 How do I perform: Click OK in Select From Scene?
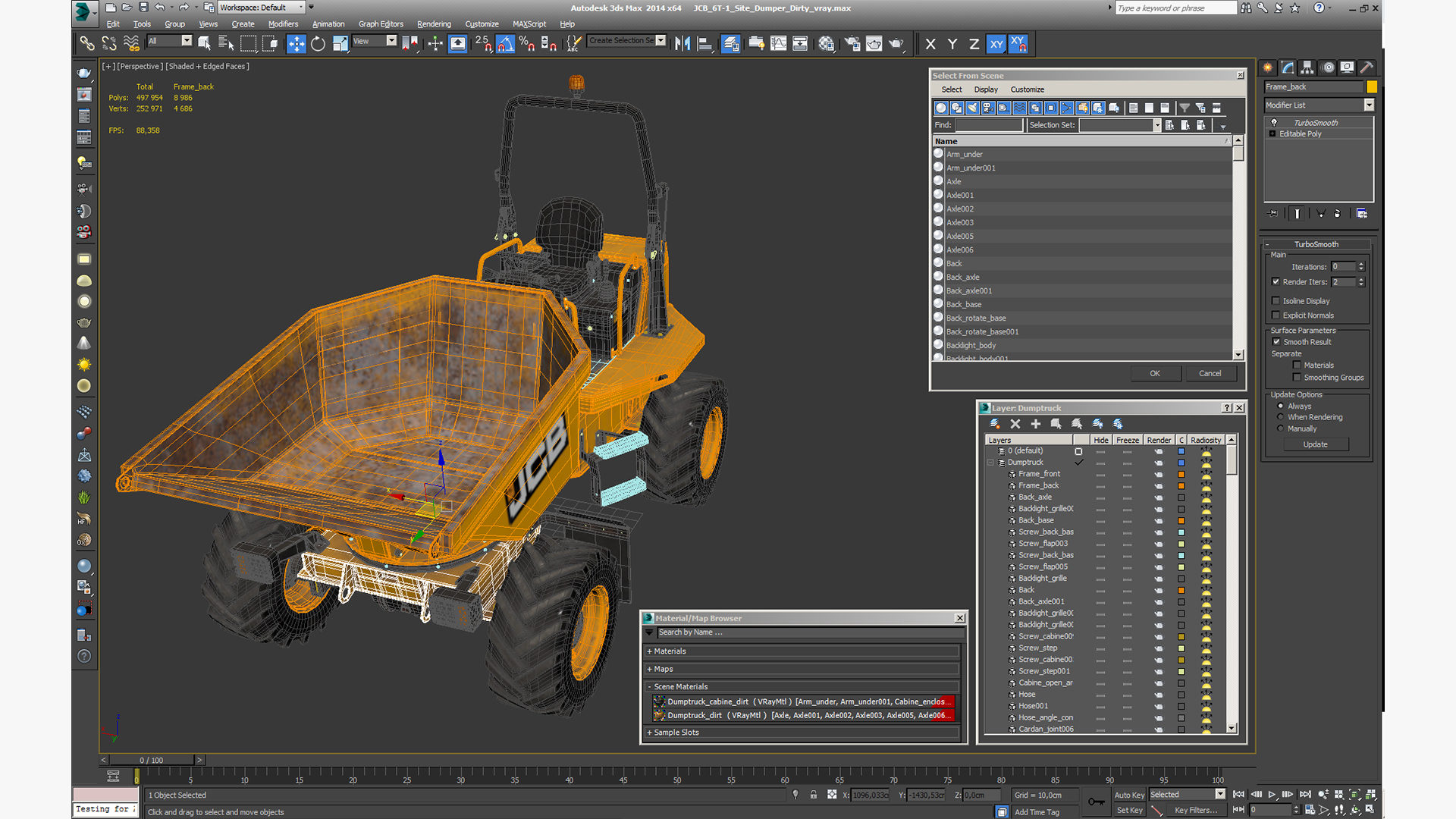point(1155,373)
